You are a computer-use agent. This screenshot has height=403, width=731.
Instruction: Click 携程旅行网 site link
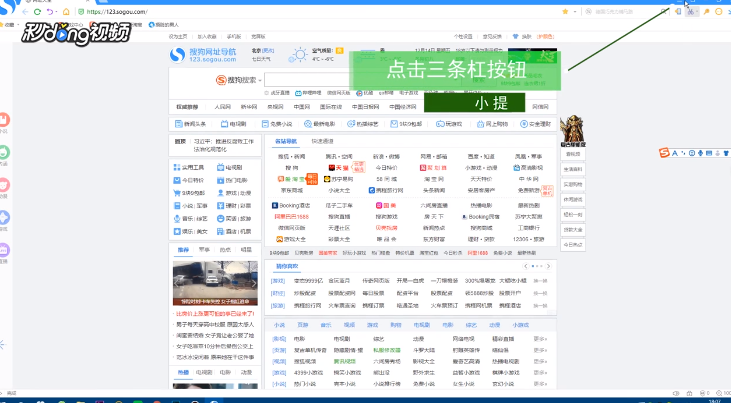386,190
